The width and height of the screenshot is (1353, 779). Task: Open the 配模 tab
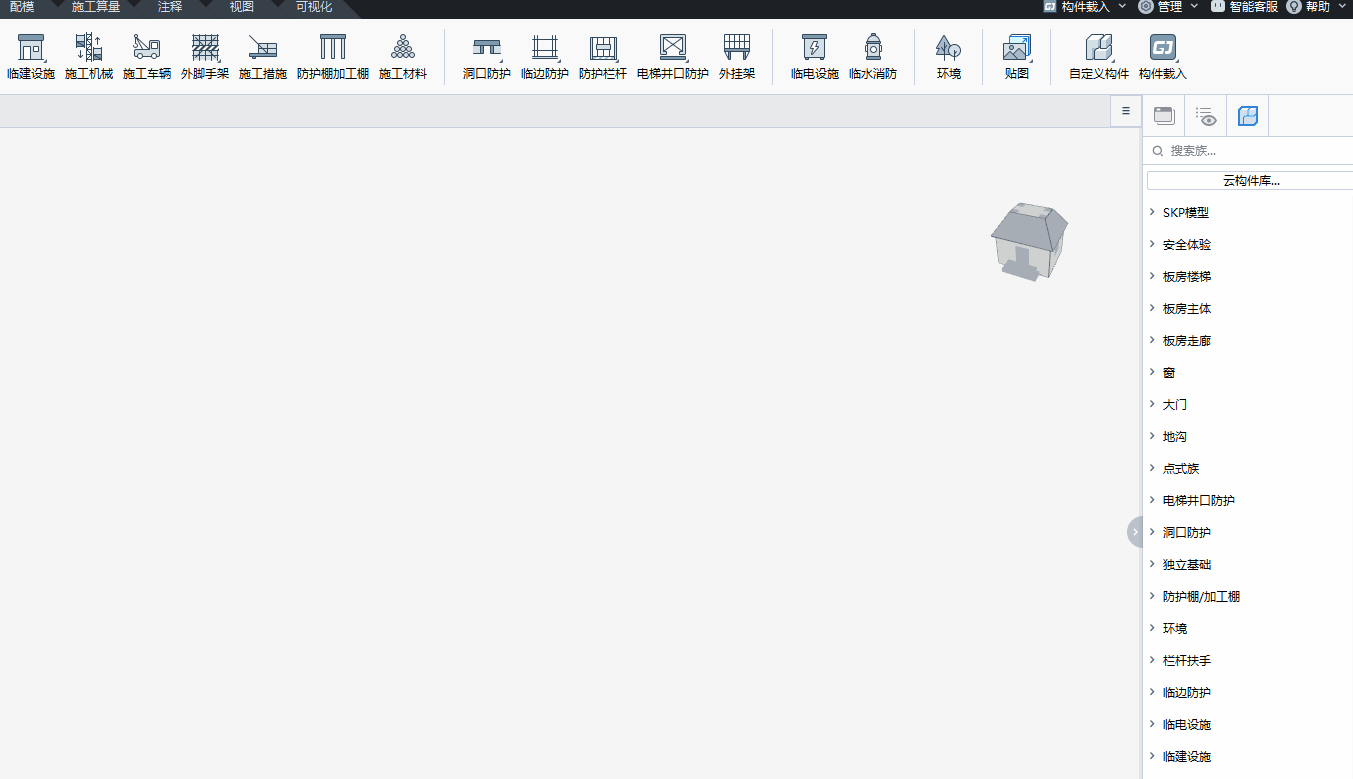(22, 7)
